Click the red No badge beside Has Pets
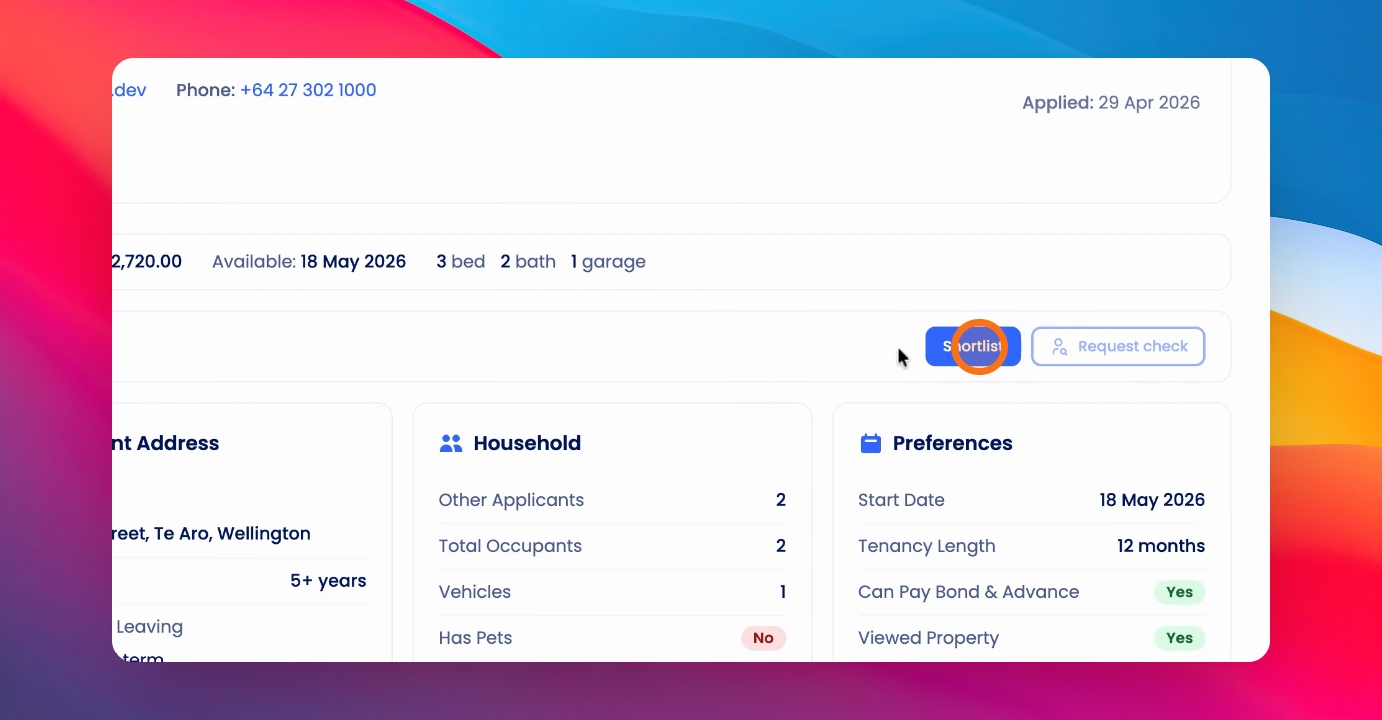The image size is (1382, 720). [763, 638]
